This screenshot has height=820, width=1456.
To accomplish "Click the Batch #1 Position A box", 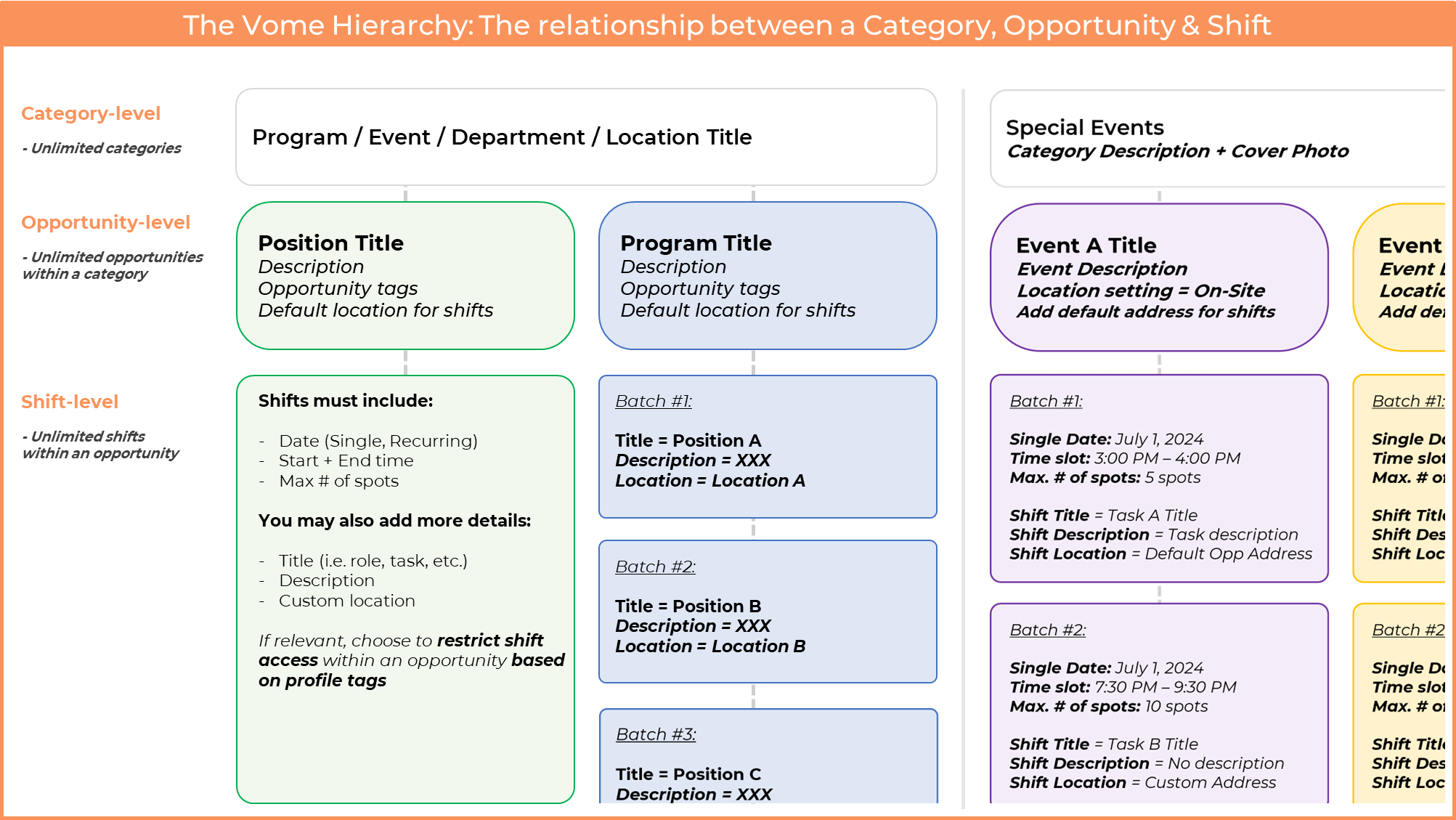I will pyautogui.click(x=768, y=447).
